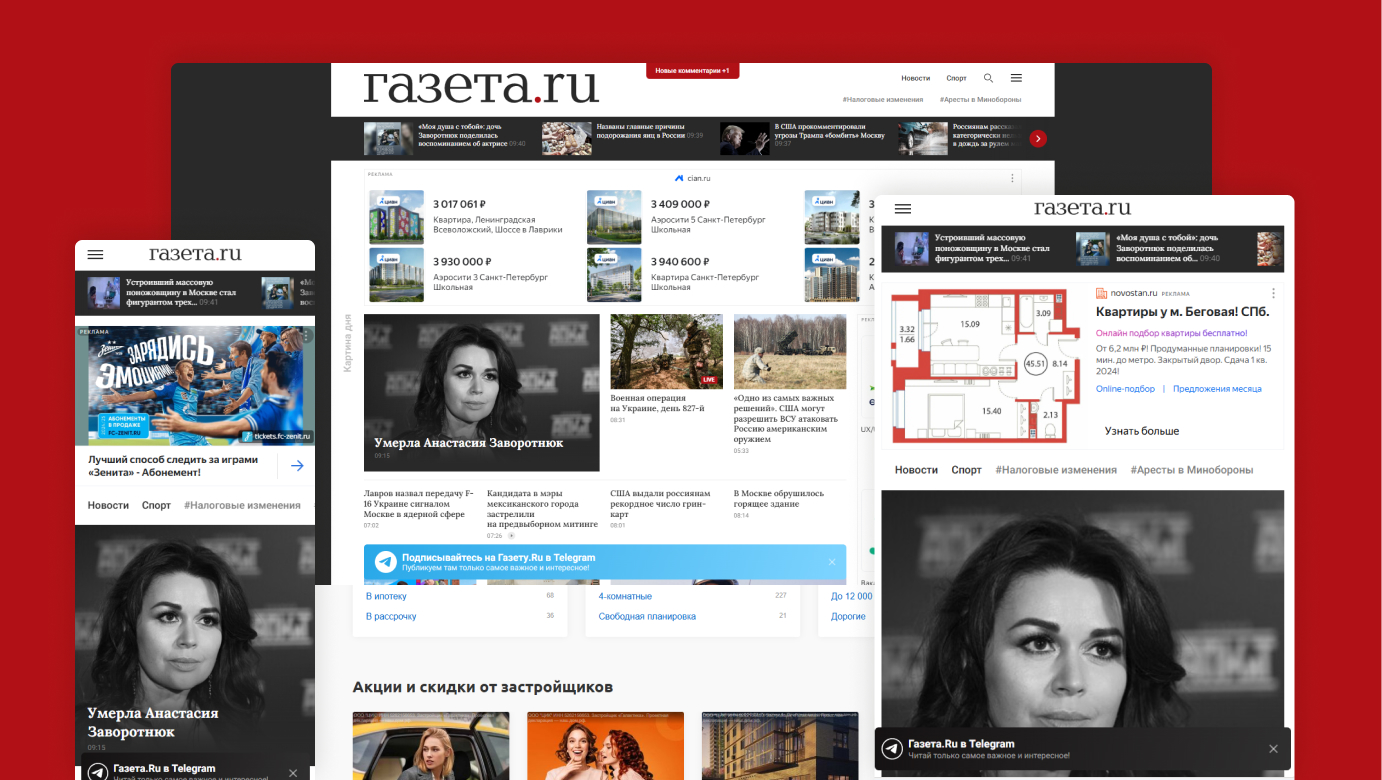The image size is (1382, 780).
Task: Advance desktop news ticker with red arrow
Action: pyautogui.click(x=1038, y=138)
